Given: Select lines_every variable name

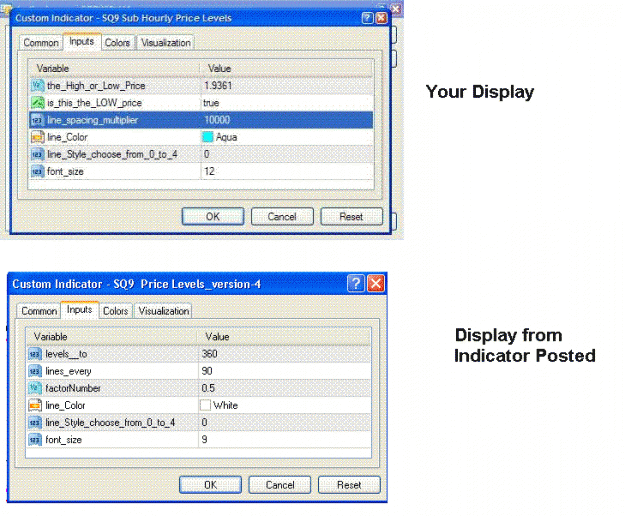Looking at the screenshot, I should (x=68, y=371).
